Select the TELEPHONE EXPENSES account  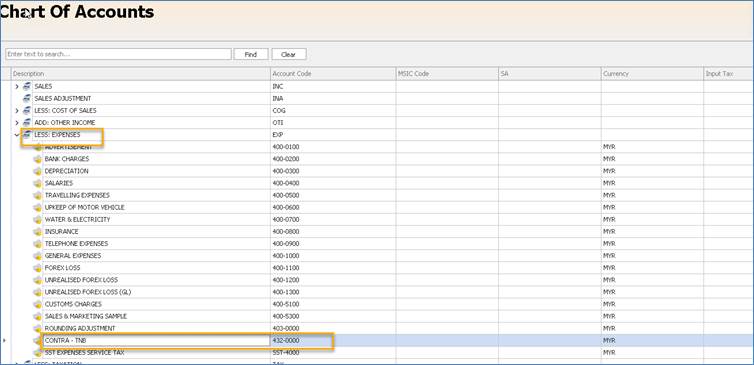coord(76,244)
